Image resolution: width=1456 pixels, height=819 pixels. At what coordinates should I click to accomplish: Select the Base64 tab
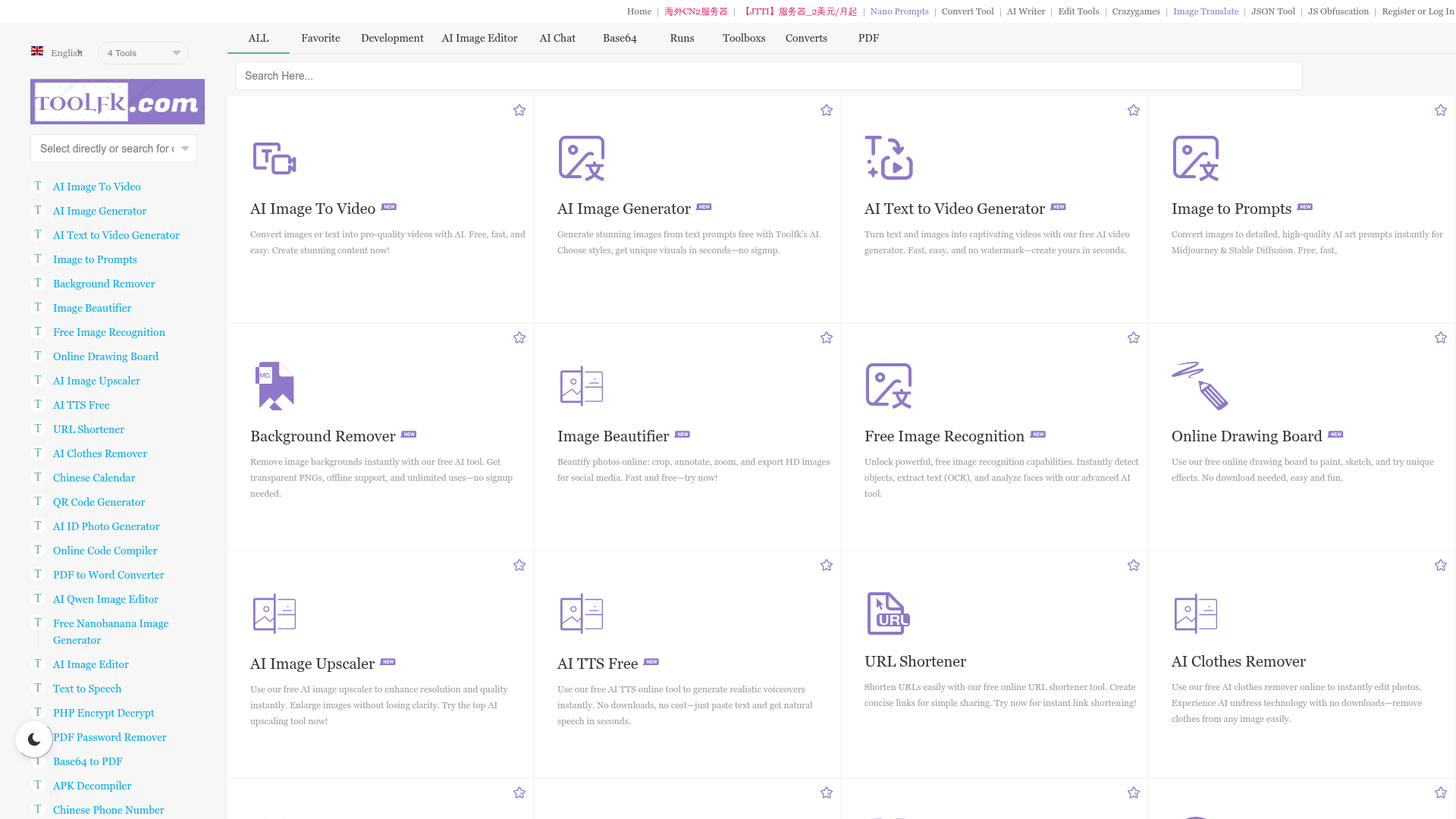coord(620,38)
